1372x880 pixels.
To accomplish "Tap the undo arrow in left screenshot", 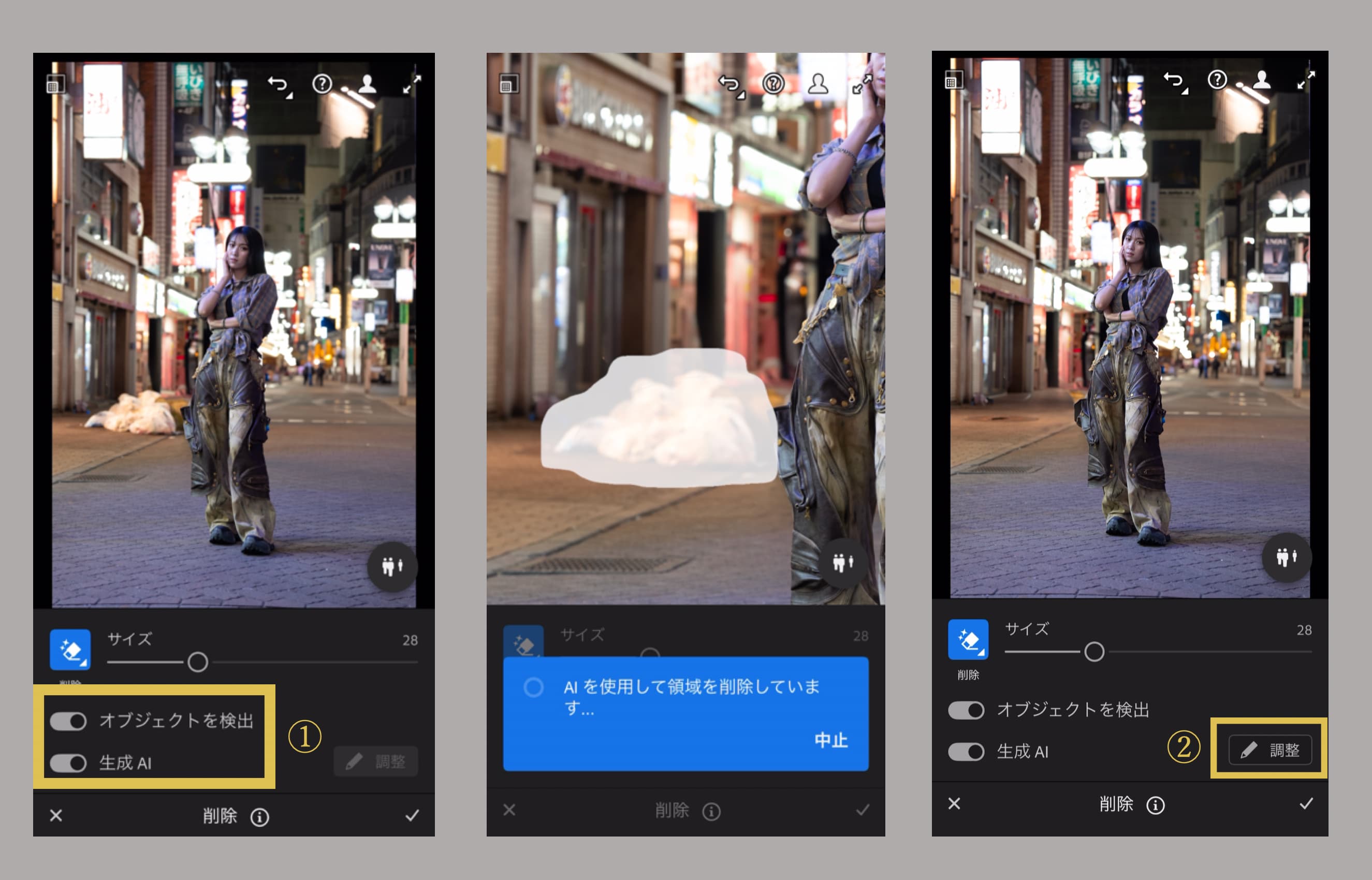I will pos(279,85).
